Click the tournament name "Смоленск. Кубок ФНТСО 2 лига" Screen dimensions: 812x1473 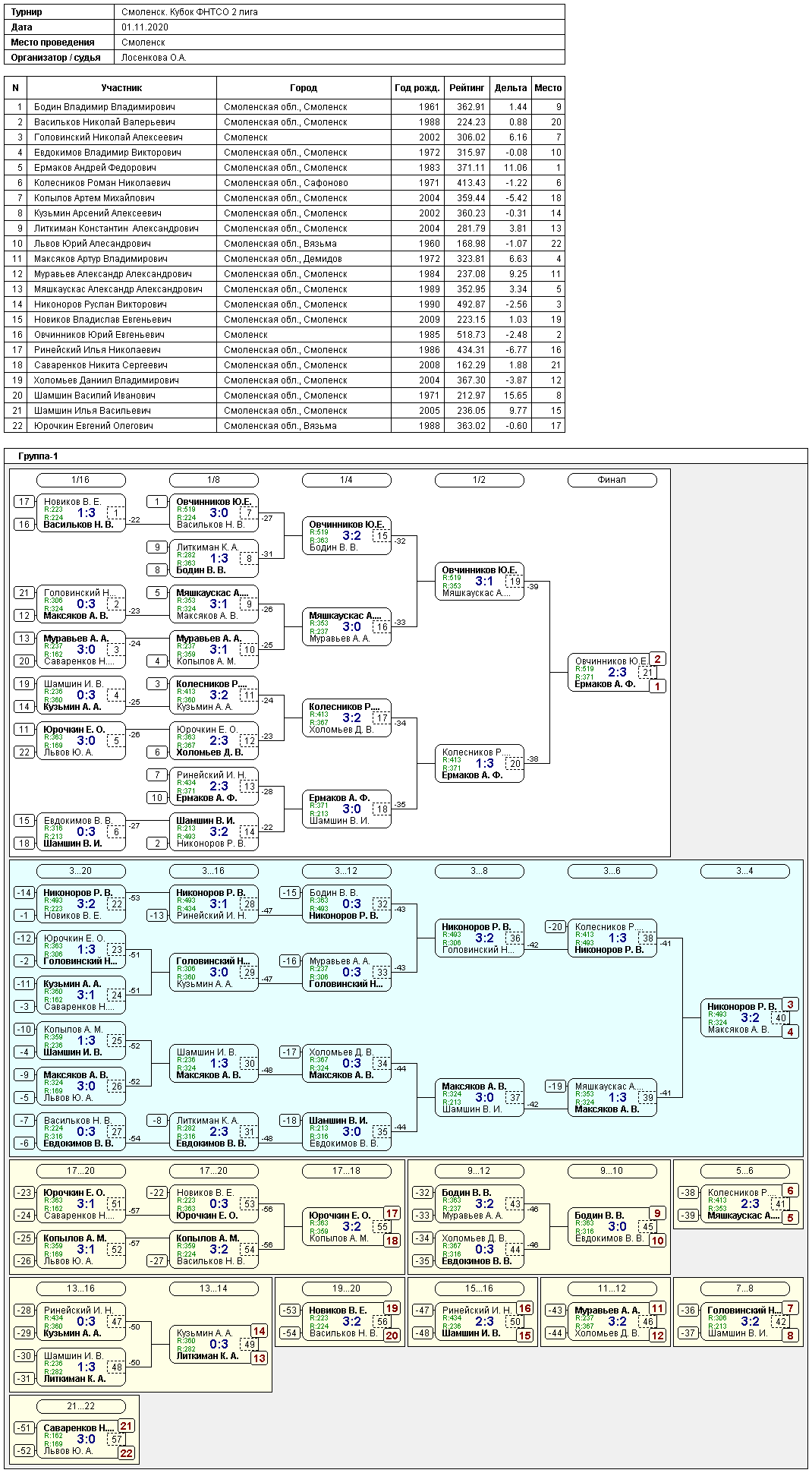tap(189, 12)
